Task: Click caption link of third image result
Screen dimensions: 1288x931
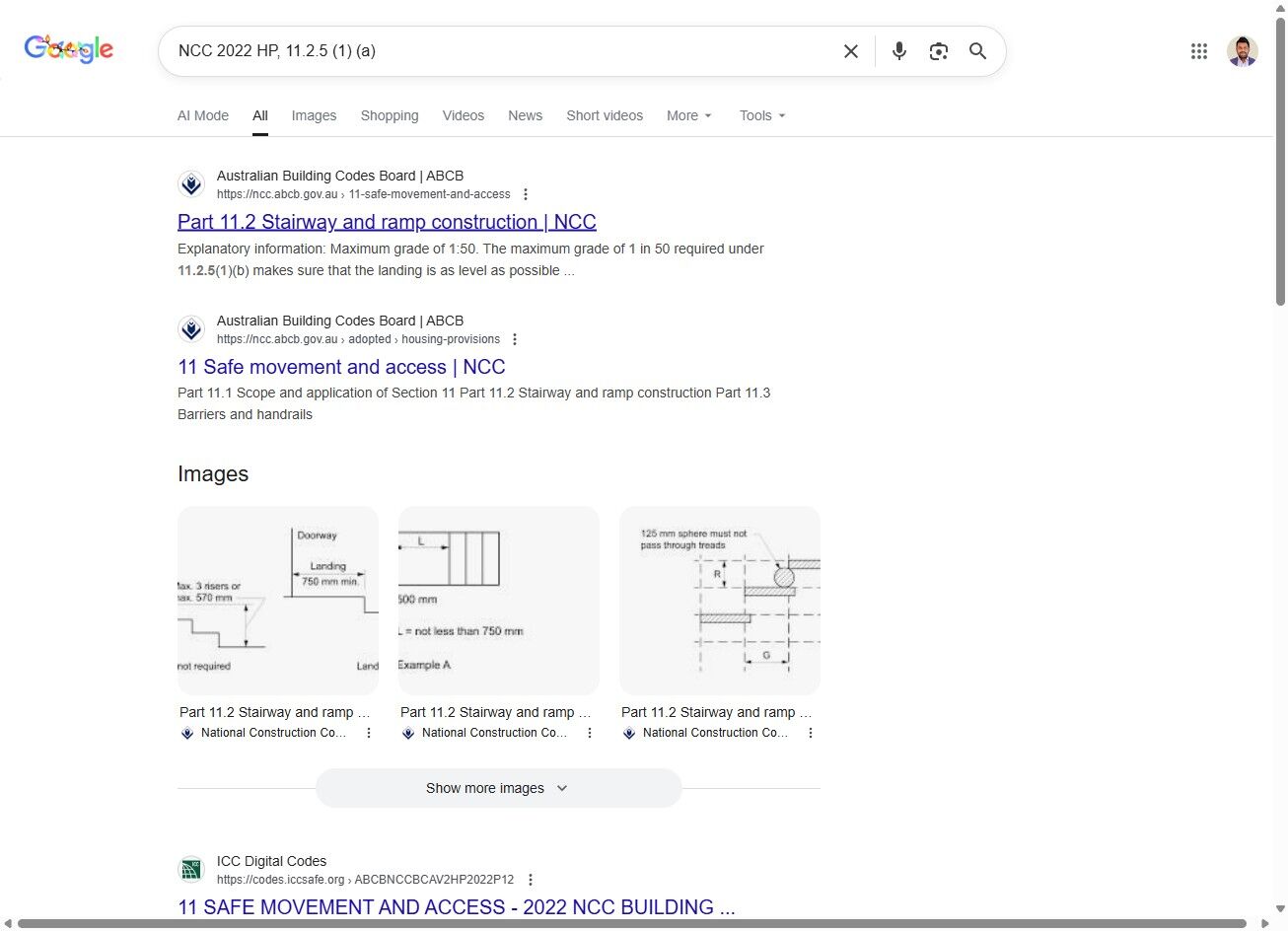Action: pyautogui.click(x=716, y=712)
